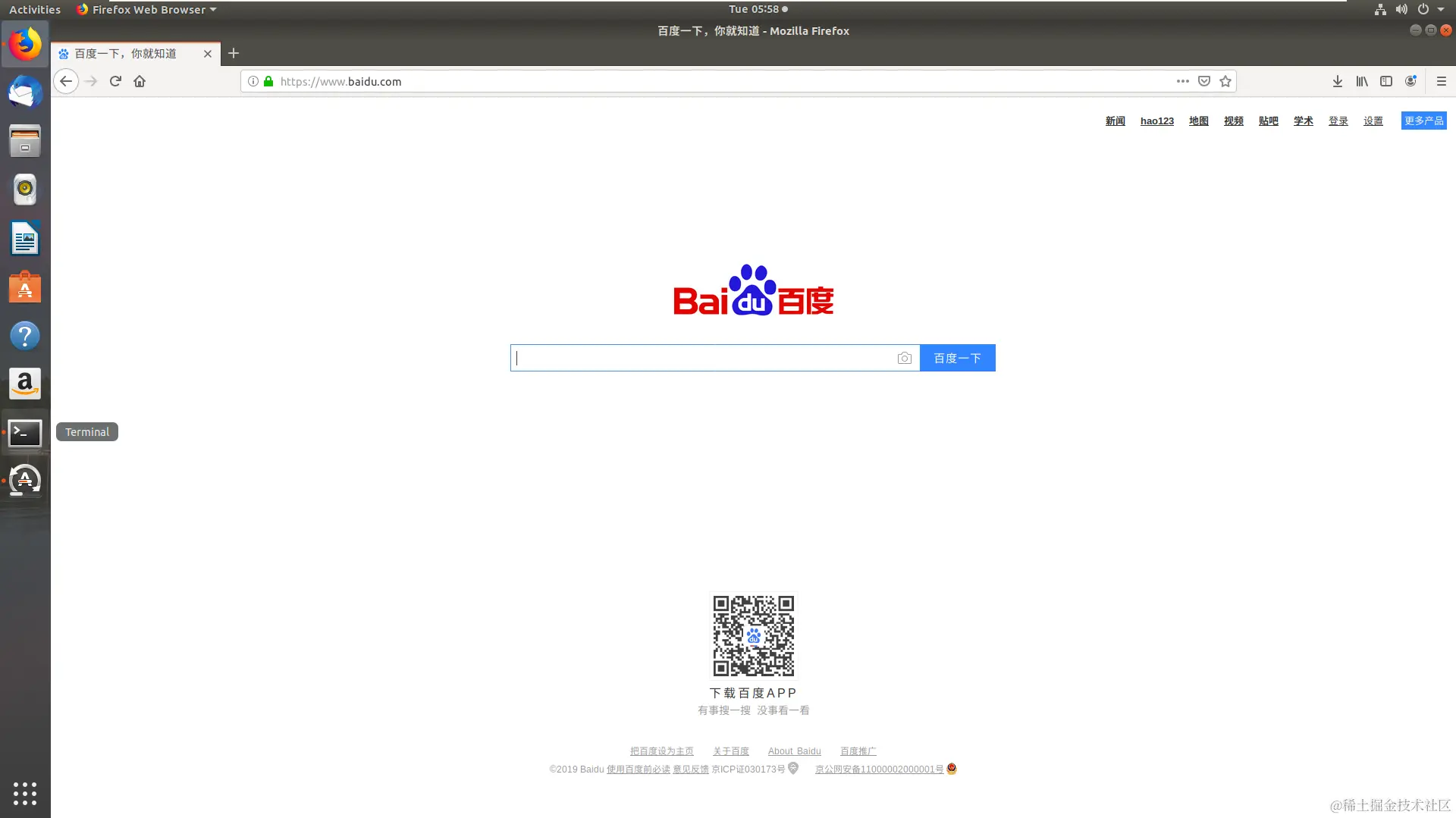The height and width of the screenshot is (818, 1456).
Task: Show site information icon in address bar
Action: (253, 81)
